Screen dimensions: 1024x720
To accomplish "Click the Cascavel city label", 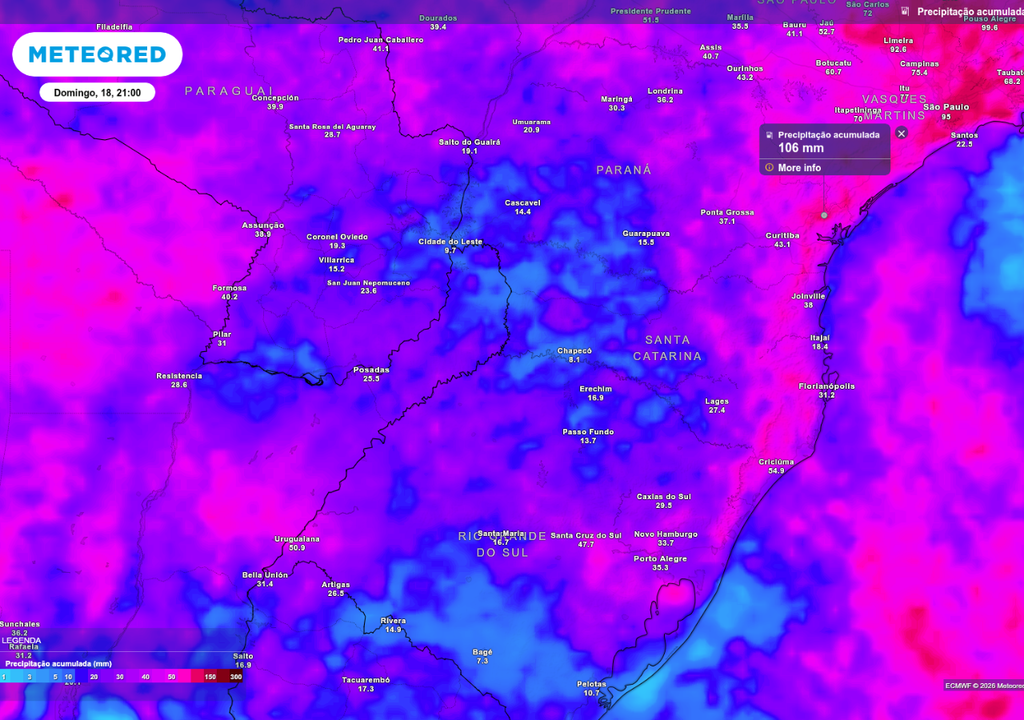I will [x=522, y=203].
